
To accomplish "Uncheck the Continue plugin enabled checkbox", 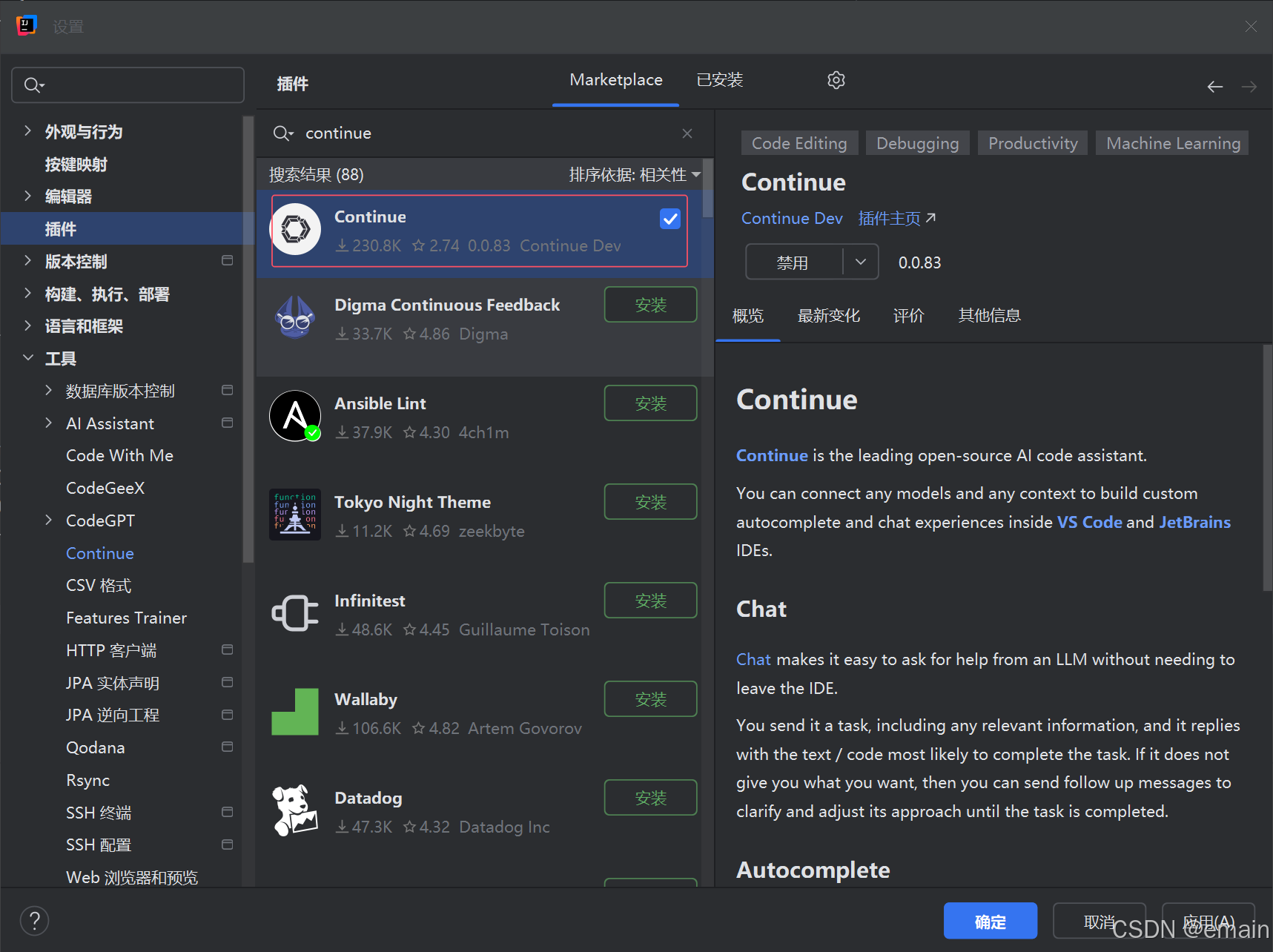I will pyautogui.click(x=669, y=219).
